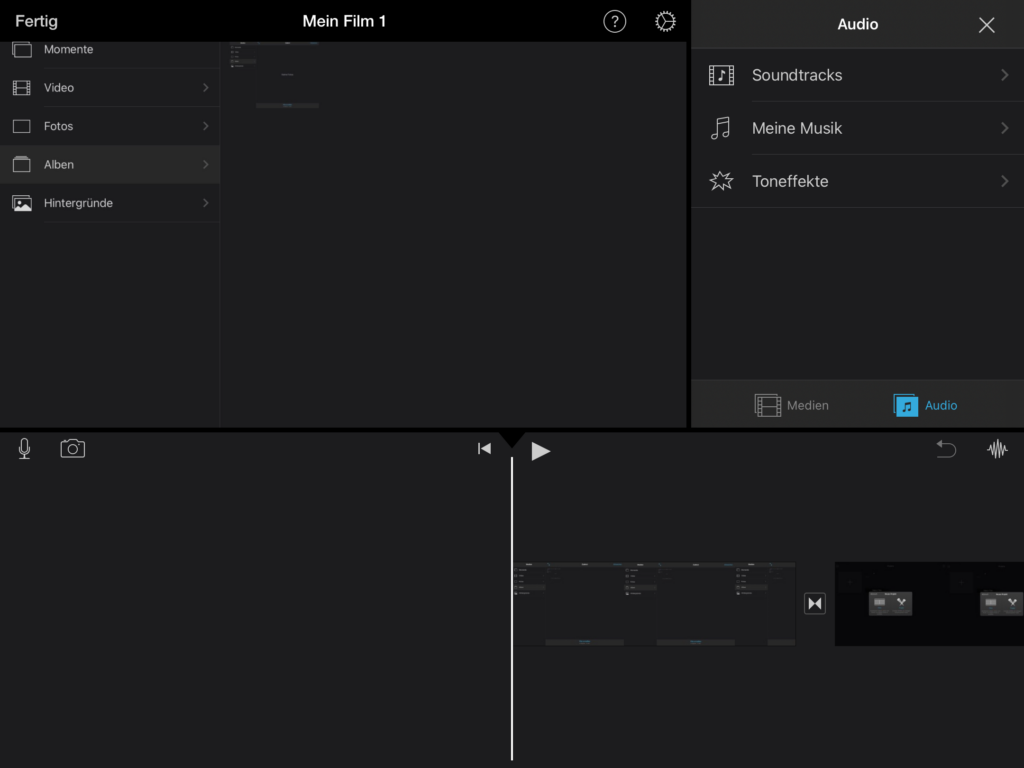Viewport: 1024px width, 768px height.
Task: Close the Audio panel
Action: pyautogui.click(x=986, y=25)
